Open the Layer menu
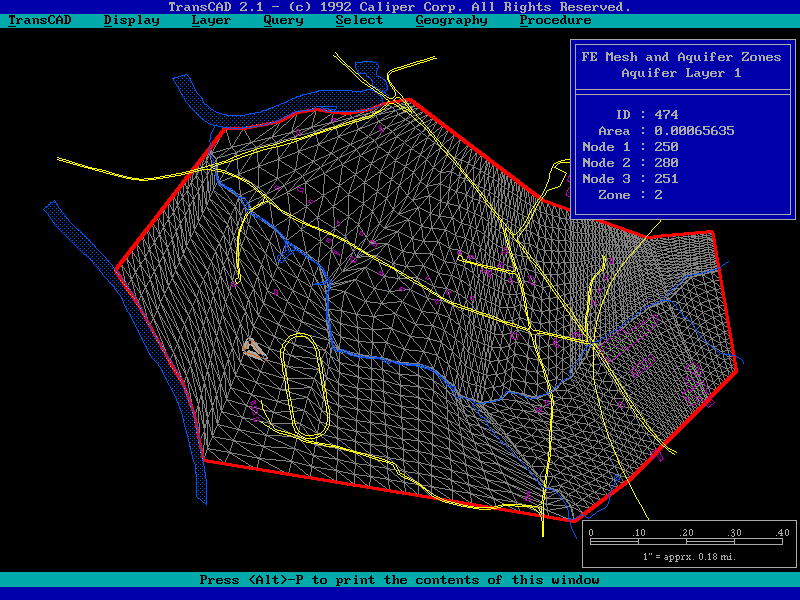The height and width of the screenshot is (600, 800). tap(210, 20)
